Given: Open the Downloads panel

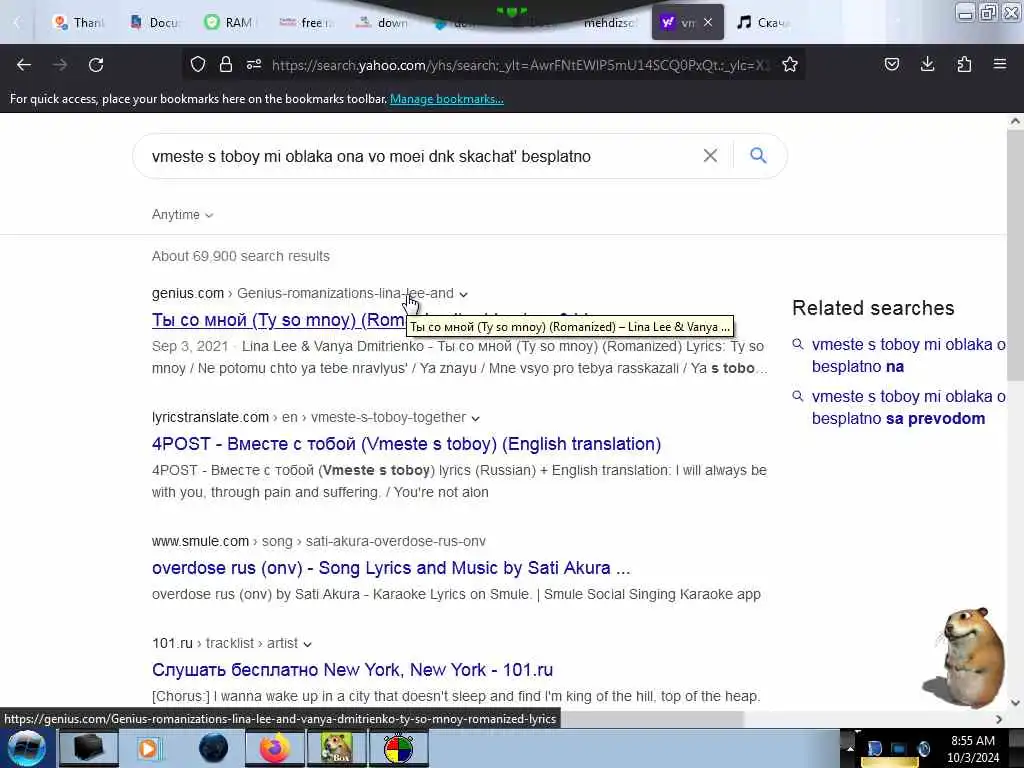Looking at the screenshot, I should pos(927,64).
